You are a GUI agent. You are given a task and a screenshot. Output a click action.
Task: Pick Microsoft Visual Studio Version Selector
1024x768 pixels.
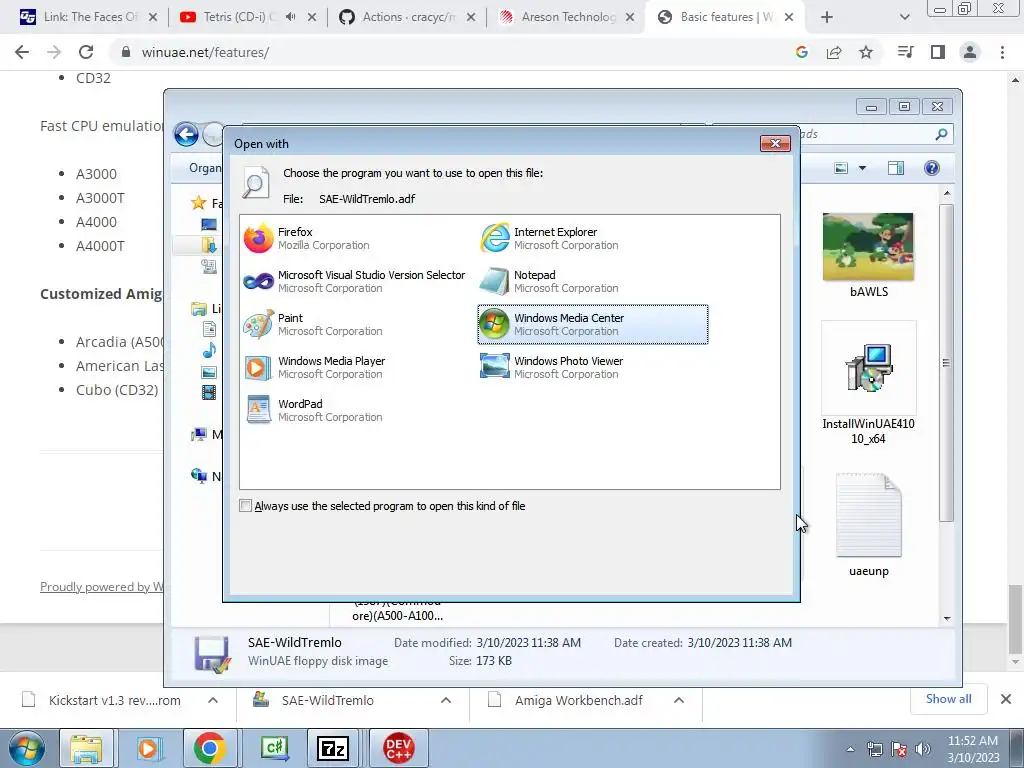tap(355, 281)
